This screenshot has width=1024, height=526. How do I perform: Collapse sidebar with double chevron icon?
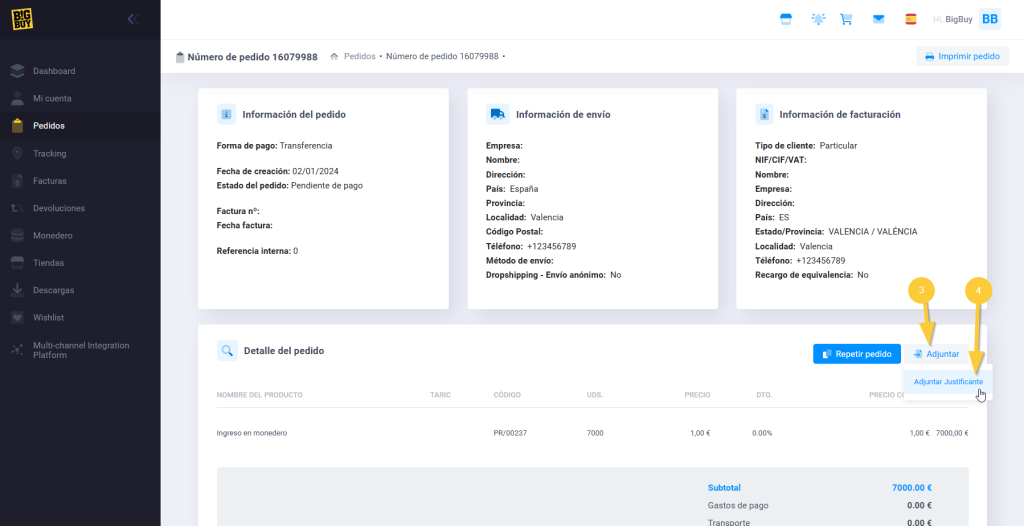pyautogui.click(x=133, y=19)
